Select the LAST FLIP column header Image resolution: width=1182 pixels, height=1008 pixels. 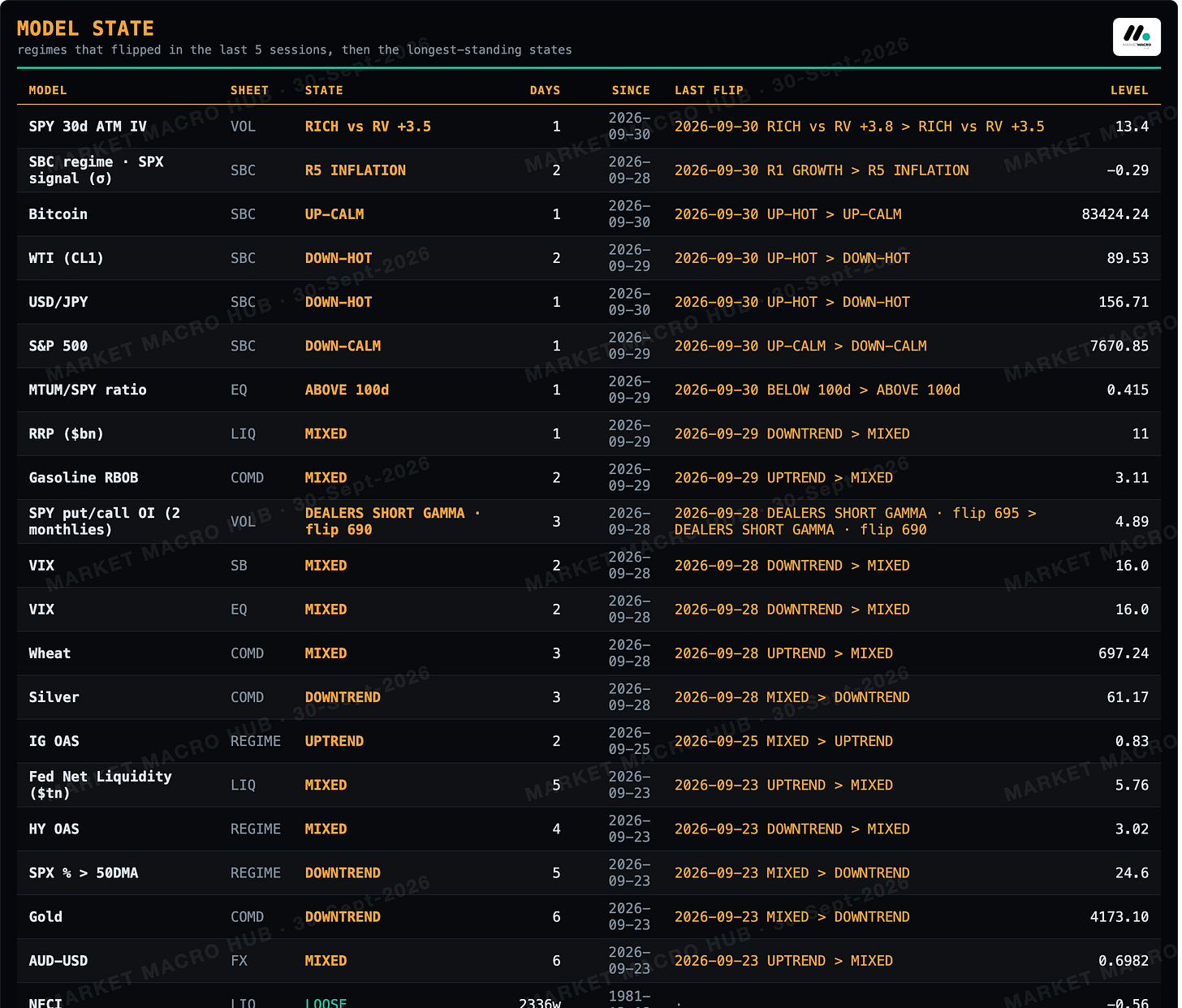(709, 90)
